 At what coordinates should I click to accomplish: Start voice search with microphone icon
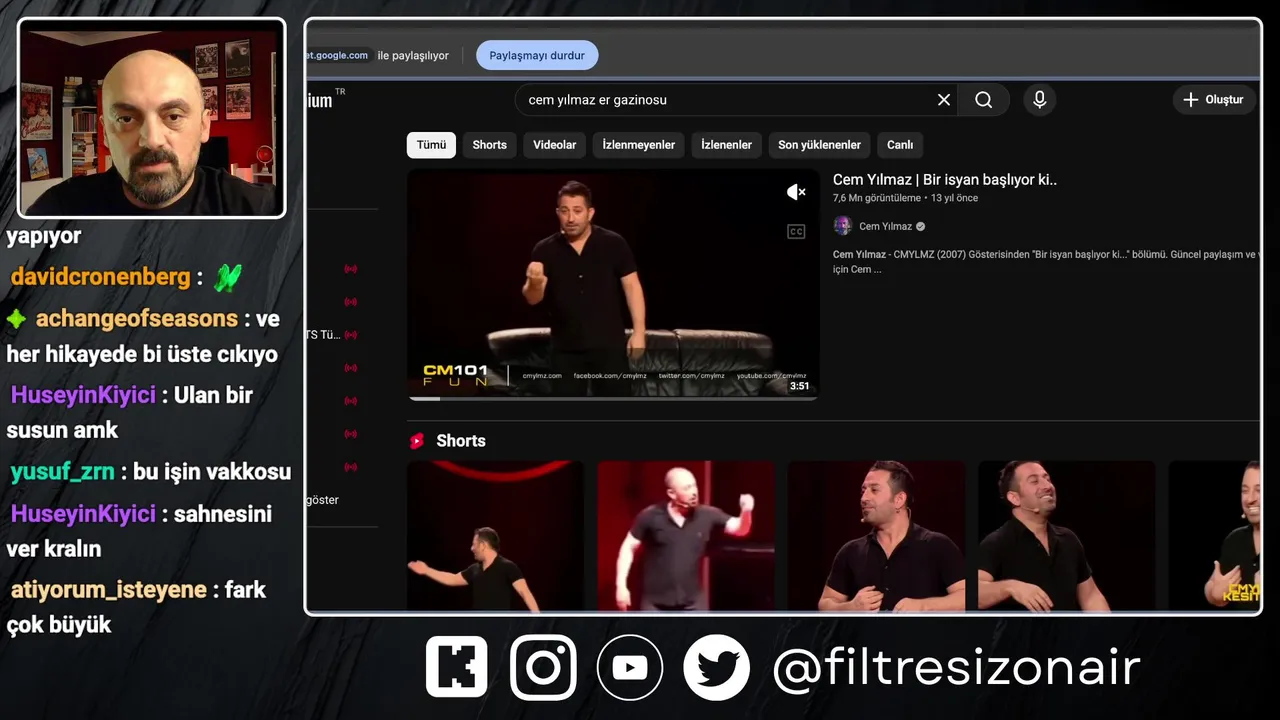[1039, 100]
